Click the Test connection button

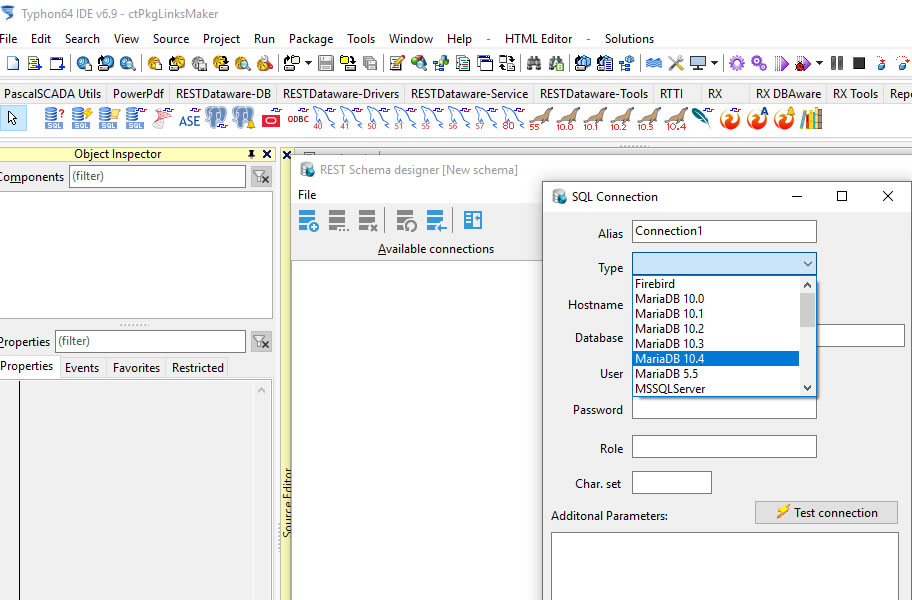[x=826, y=513]
